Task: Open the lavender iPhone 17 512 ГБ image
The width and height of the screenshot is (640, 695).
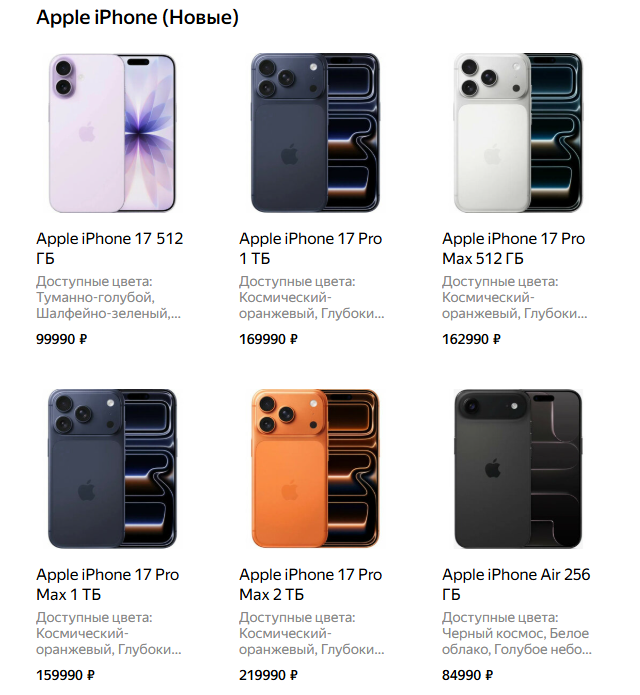Action: [x=112, y=133]
